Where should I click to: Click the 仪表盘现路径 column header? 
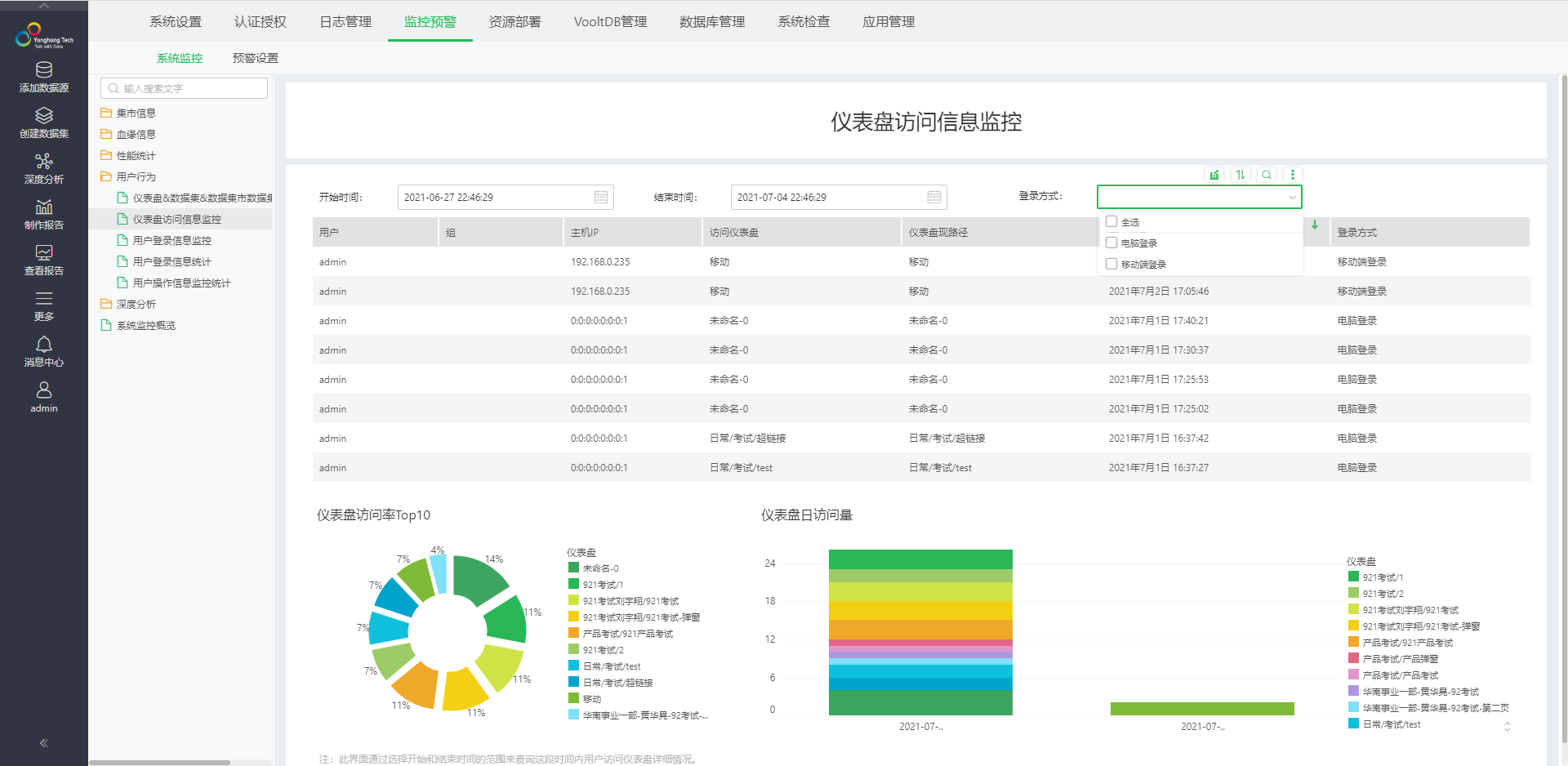(1000, 232)
